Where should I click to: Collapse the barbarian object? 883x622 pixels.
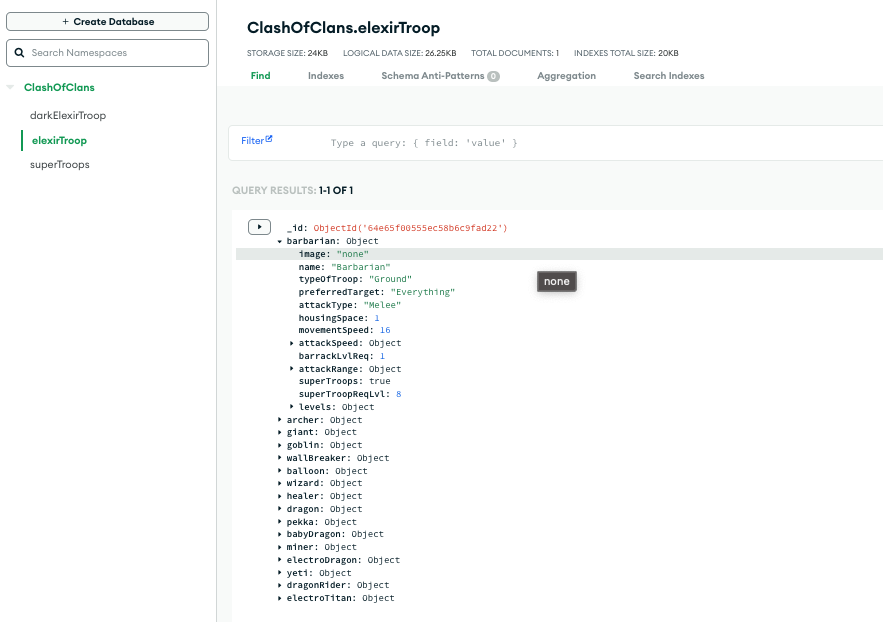(279, 241)
